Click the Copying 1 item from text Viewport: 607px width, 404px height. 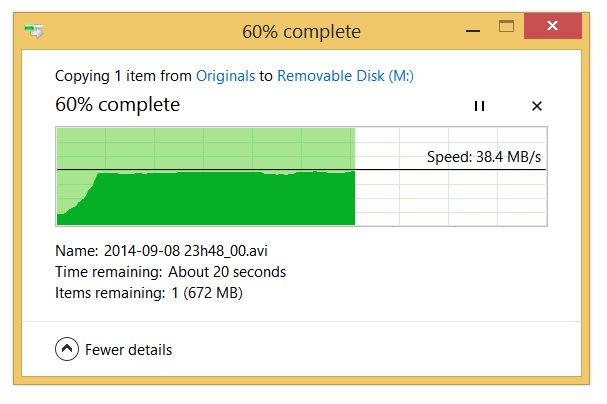click(123, 76)
